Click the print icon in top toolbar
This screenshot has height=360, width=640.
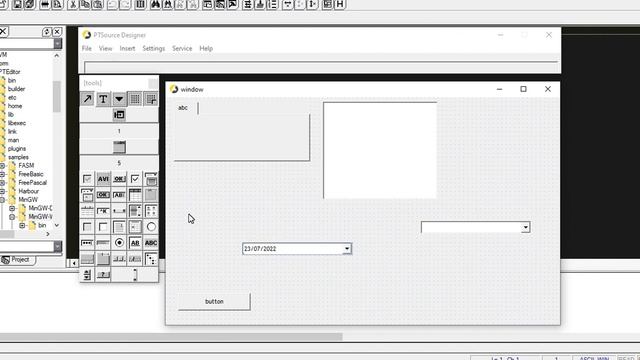pyautogui.click(x=44, y=4)
